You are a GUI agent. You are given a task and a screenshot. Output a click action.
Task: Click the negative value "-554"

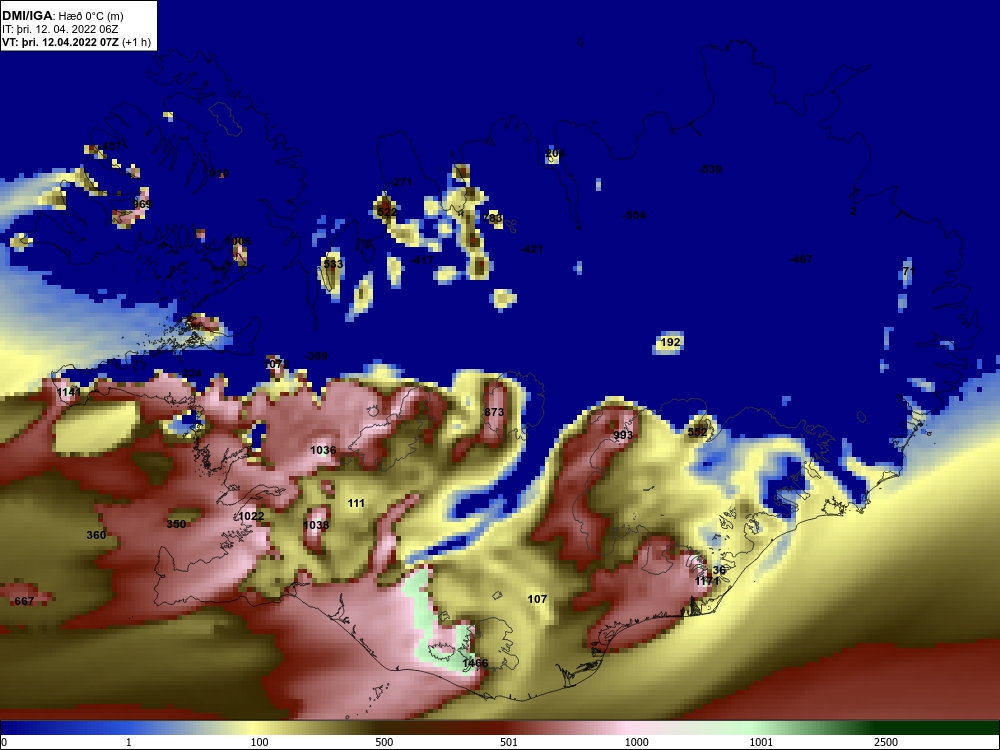point(634,215)
